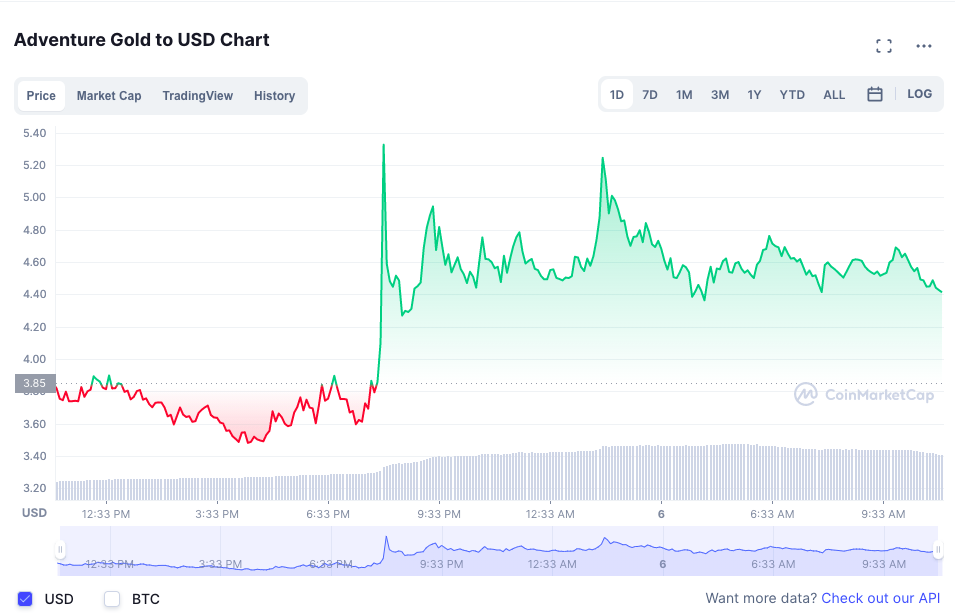The image size is (955, 613).
Task: Switch to the History tab
Action: pos(275,96)
